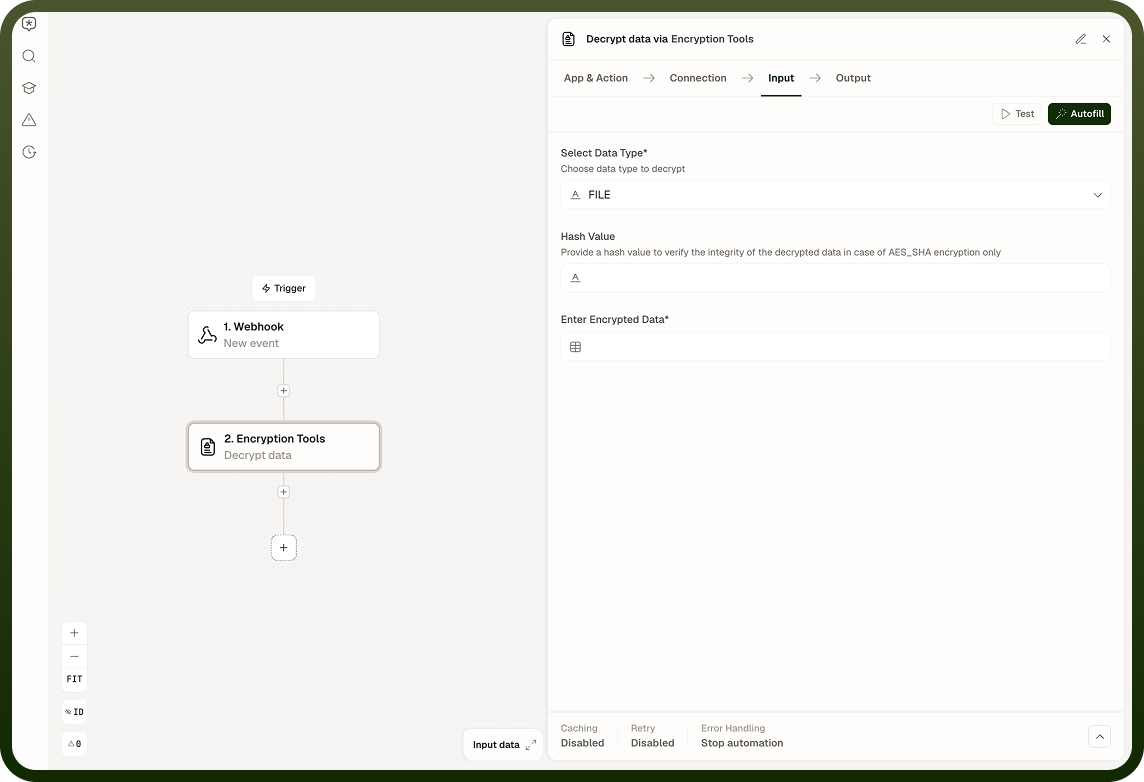Viewport: 1144px width, 782px height.
Task: Click the Test button
Action: (x=1017, y=114)
